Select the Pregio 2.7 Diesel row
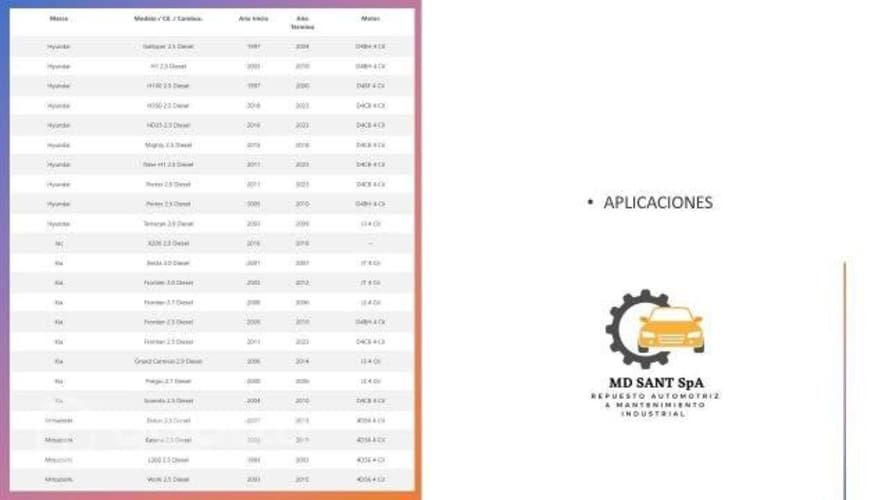The height and width of the screenshot is (500, 889). coord(168,381)
